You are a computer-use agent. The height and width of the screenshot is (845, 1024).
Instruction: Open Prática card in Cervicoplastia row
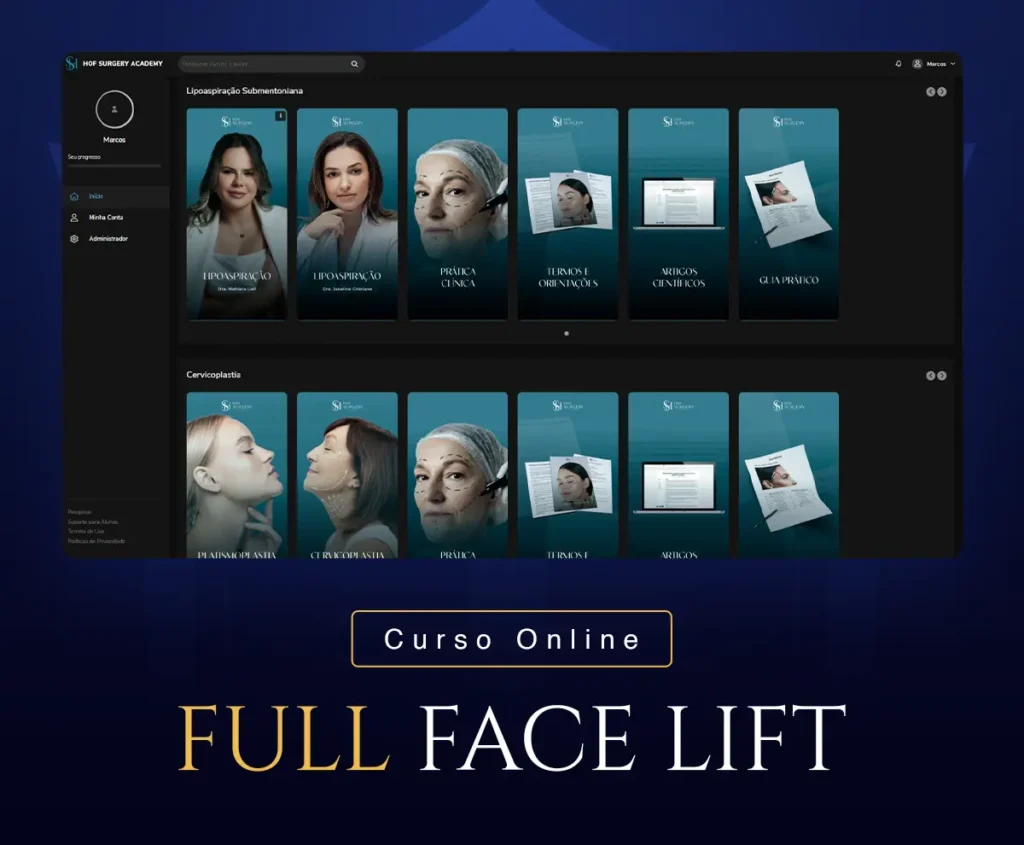point(458,475)
